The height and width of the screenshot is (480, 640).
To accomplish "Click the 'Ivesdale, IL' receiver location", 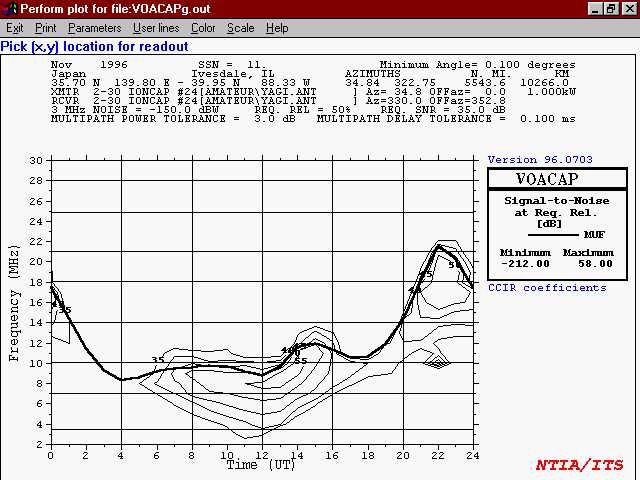I will (231, 74).
